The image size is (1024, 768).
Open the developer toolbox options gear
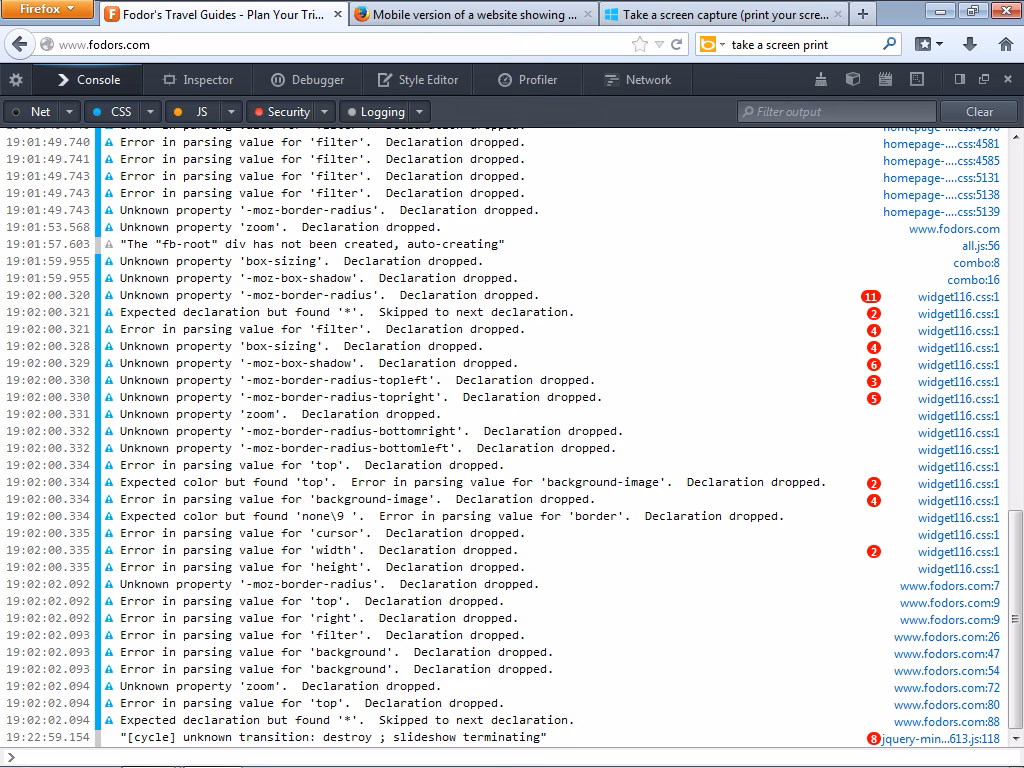(16, 80)
